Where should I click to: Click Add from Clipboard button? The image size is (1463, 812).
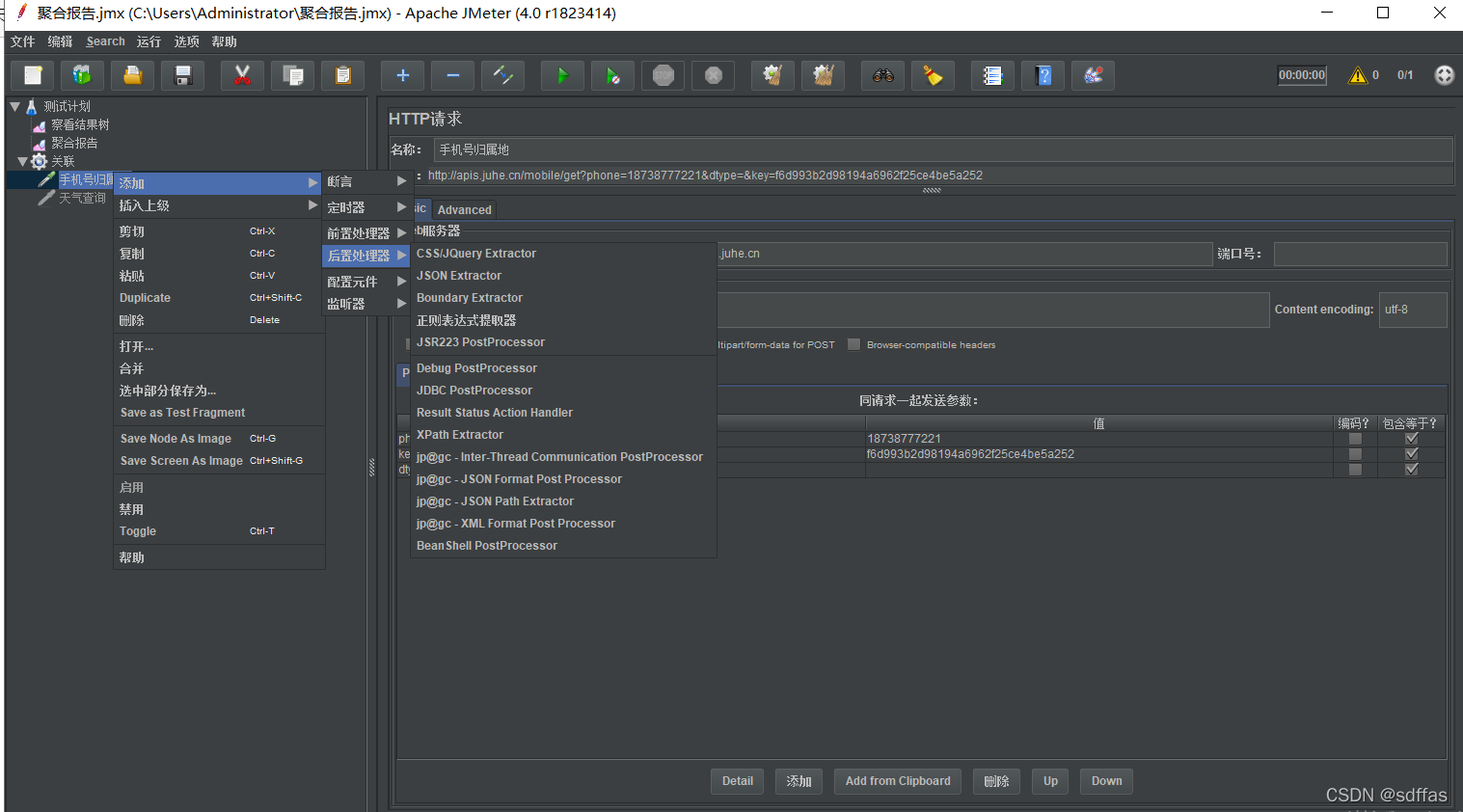[898, 781]
